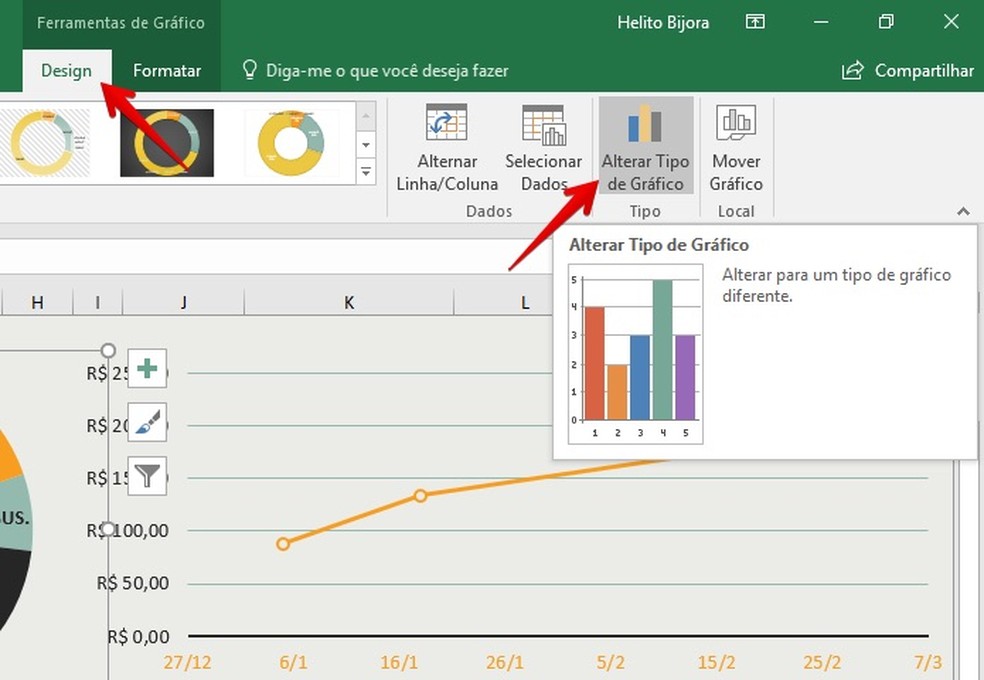Open Selecionar Dados
Viewport: 984px width, 680px height.
543,145
